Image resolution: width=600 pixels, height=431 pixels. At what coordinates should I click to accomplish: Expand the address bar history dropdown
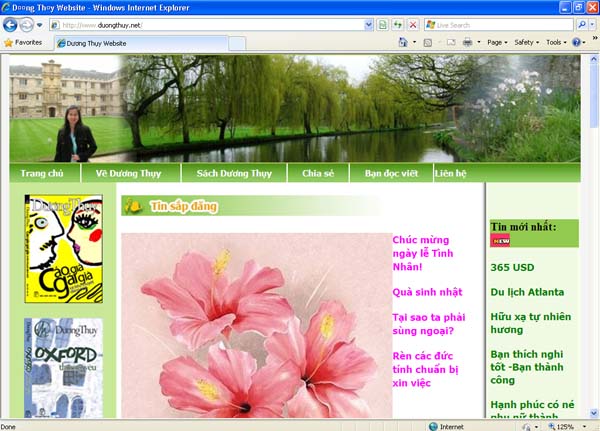[370, 24]
